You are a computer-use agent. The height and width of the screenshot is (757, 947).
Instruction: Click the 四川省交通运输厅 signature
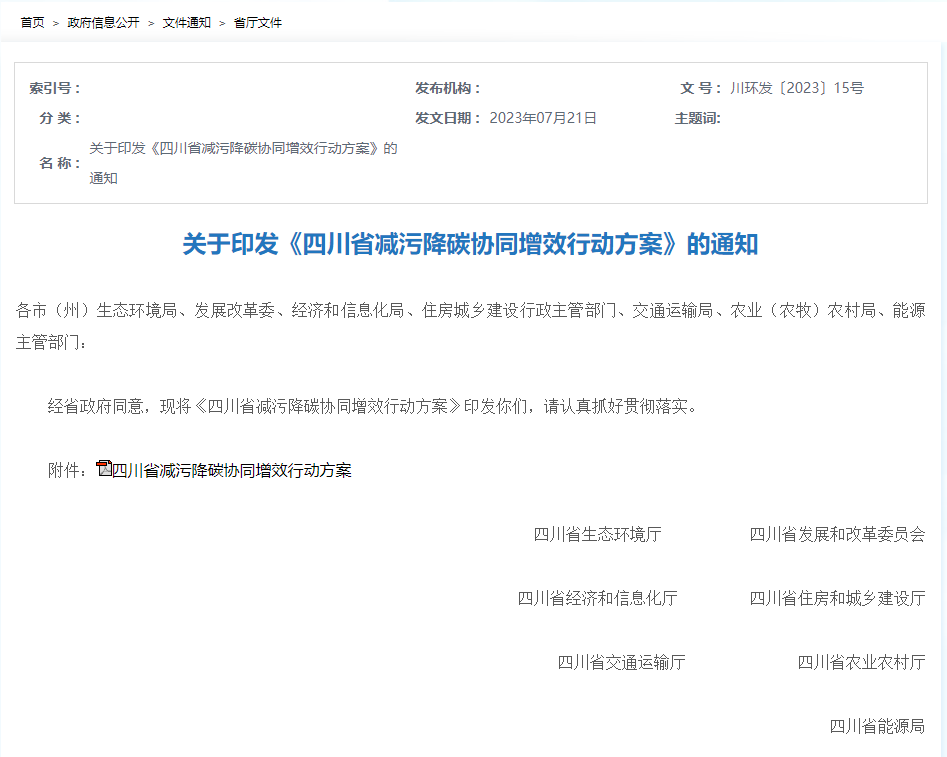(x=621, y=662)
